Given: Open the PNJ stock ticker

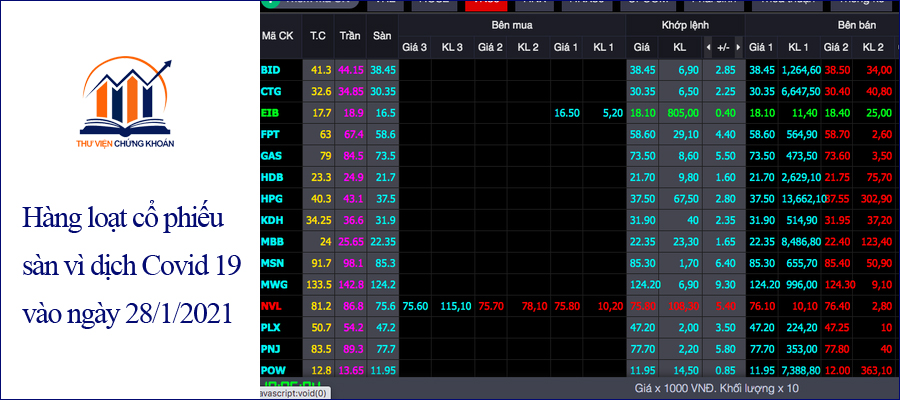Looking at the screenshot, I should (x=271, y=348).
